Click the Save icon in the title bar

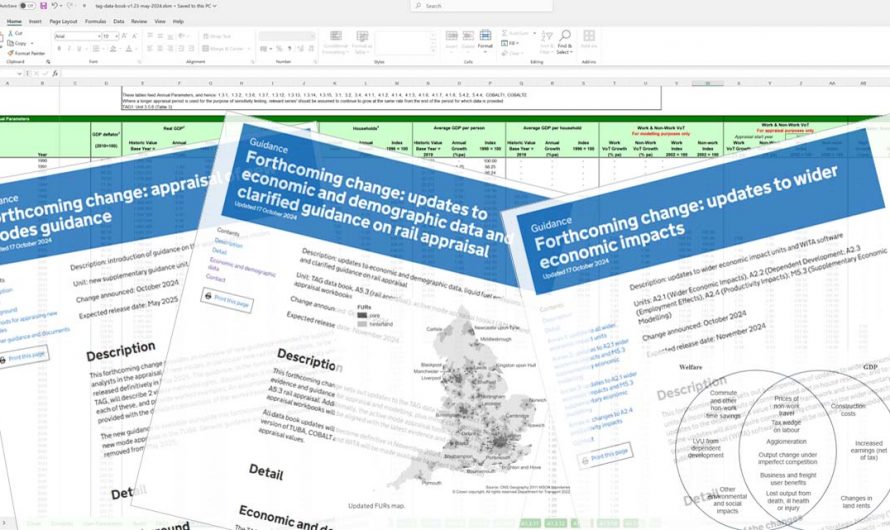click(44, 6)
